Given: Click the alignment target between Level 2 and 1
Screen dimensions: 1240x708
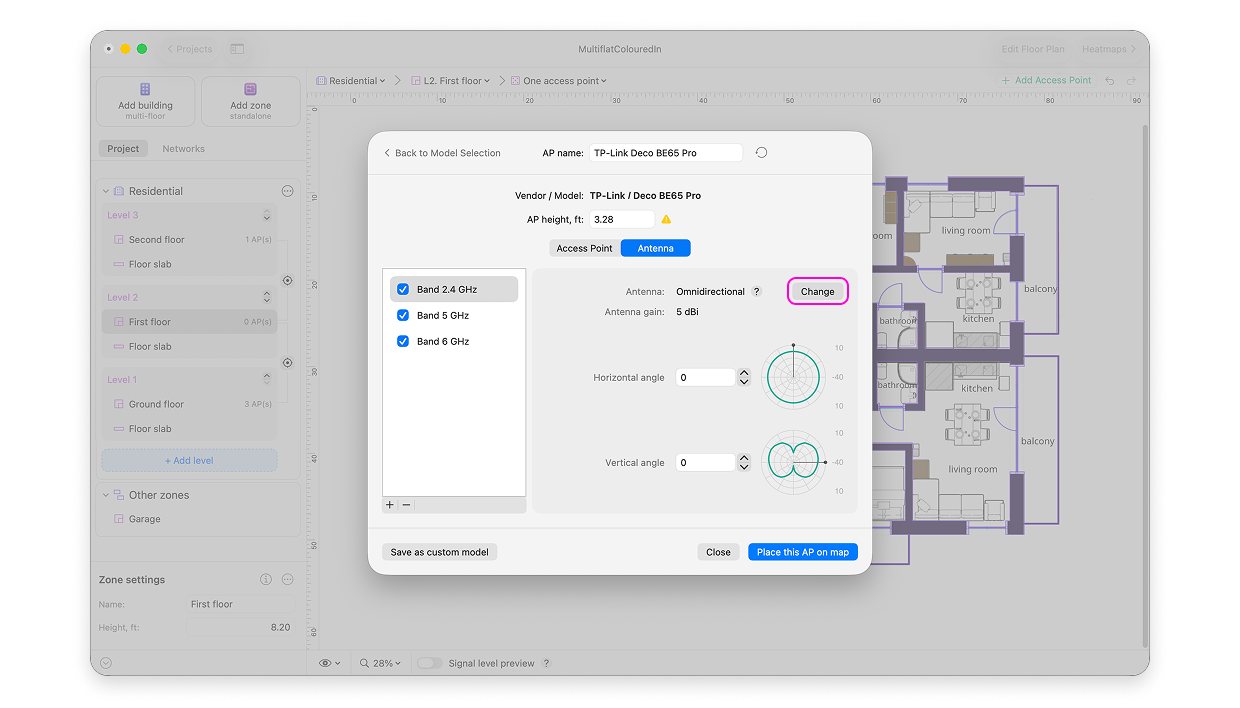Looking at the screenshot, I should pos(288,363).
